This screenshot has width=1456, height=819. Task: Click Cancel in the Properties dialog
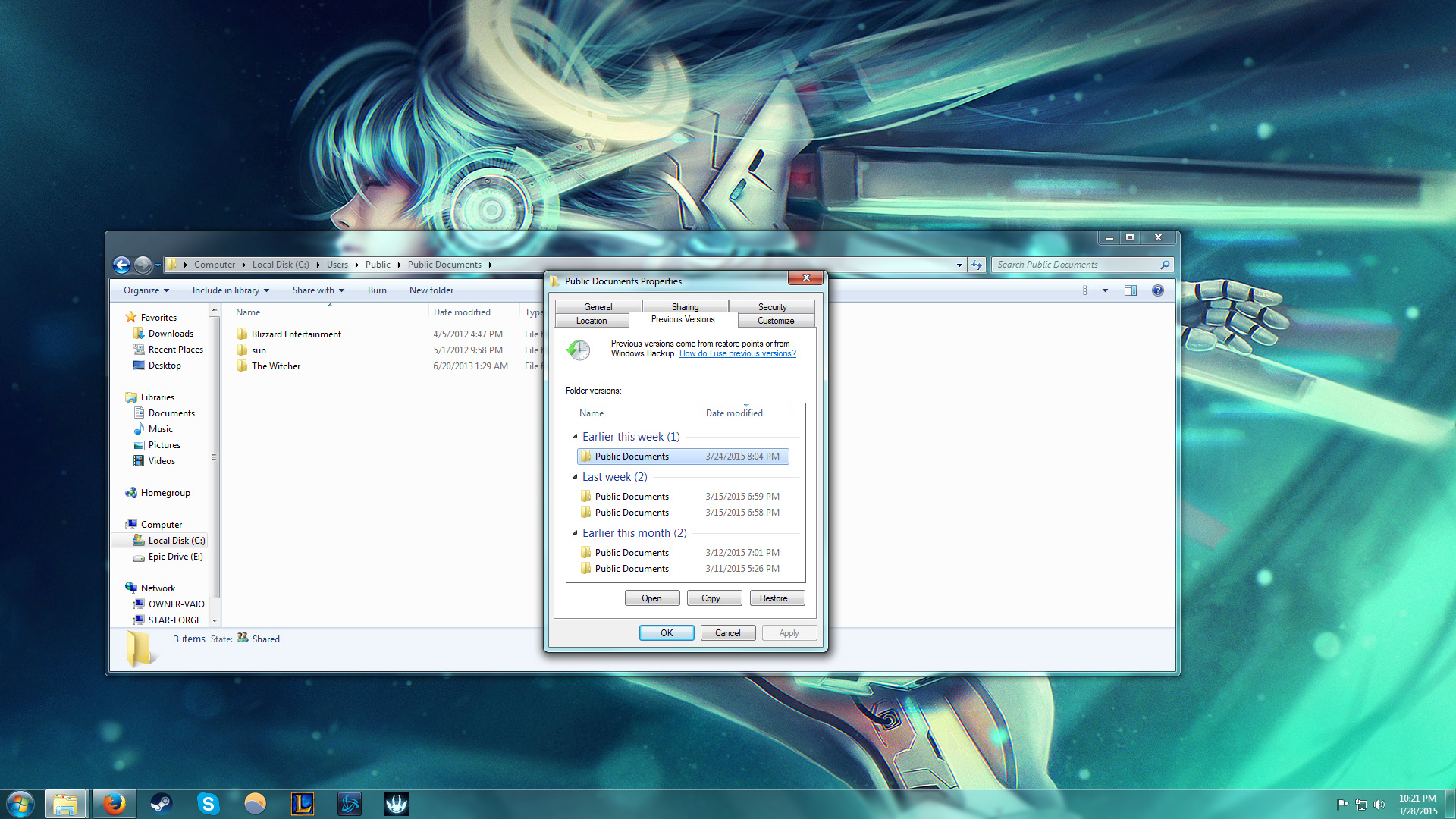pyautogui.click(x=728, y=633)
